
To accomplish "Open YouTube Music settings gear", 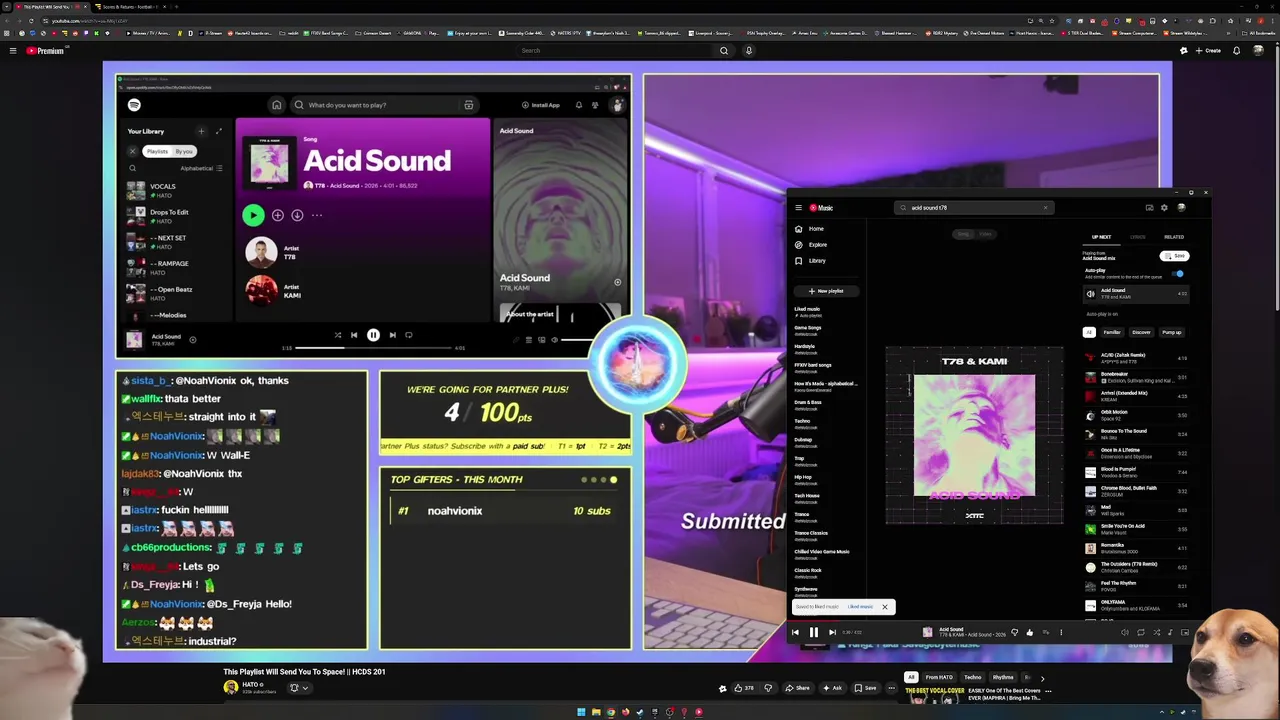I will (x=1164, y=208).
